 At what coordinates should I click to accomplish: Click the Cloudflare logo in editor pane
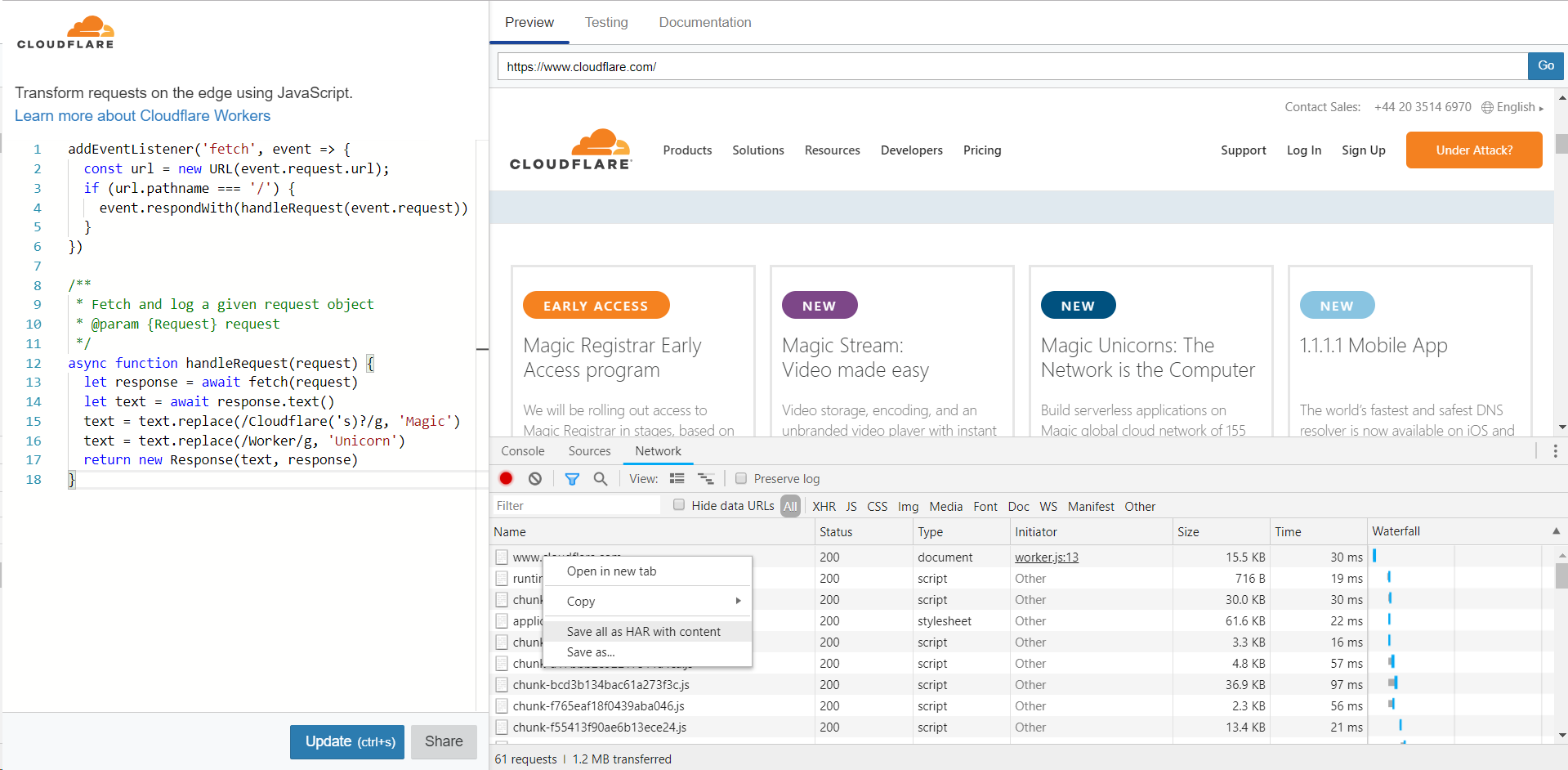[65, 33]
